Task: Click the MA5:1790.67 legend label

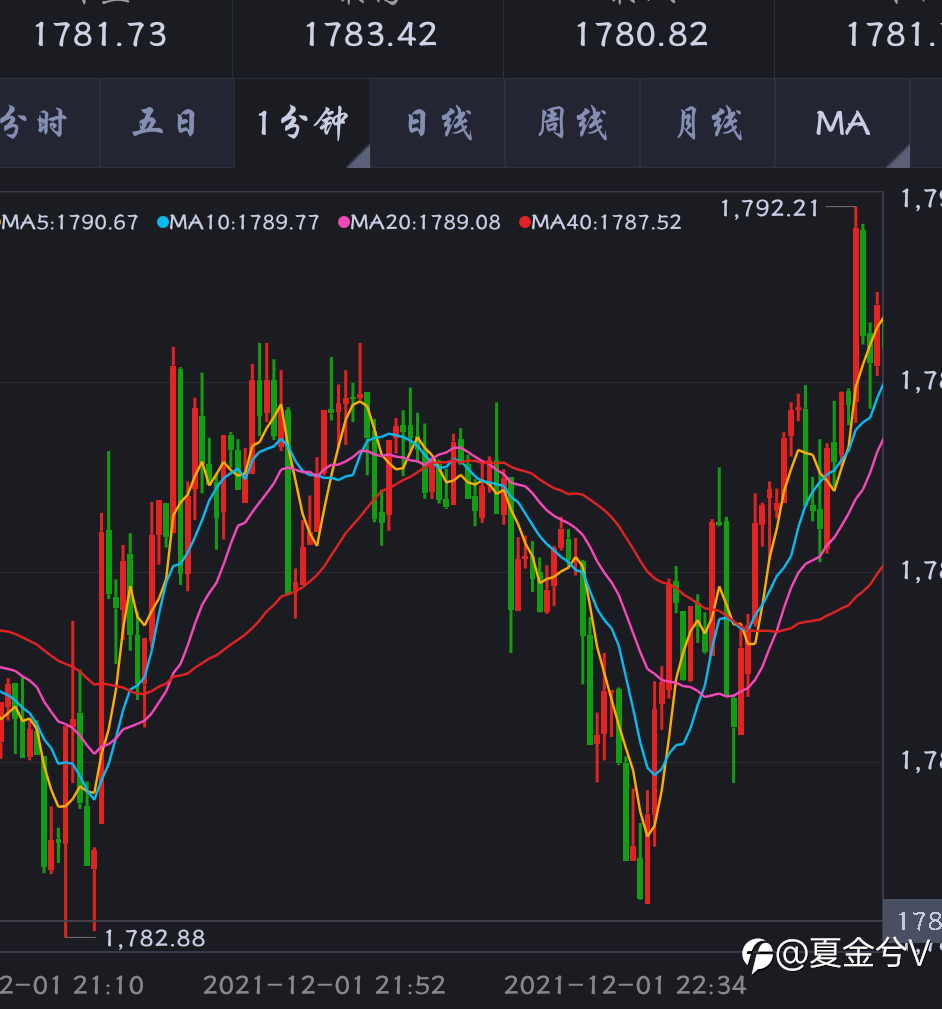Action: 69,223
